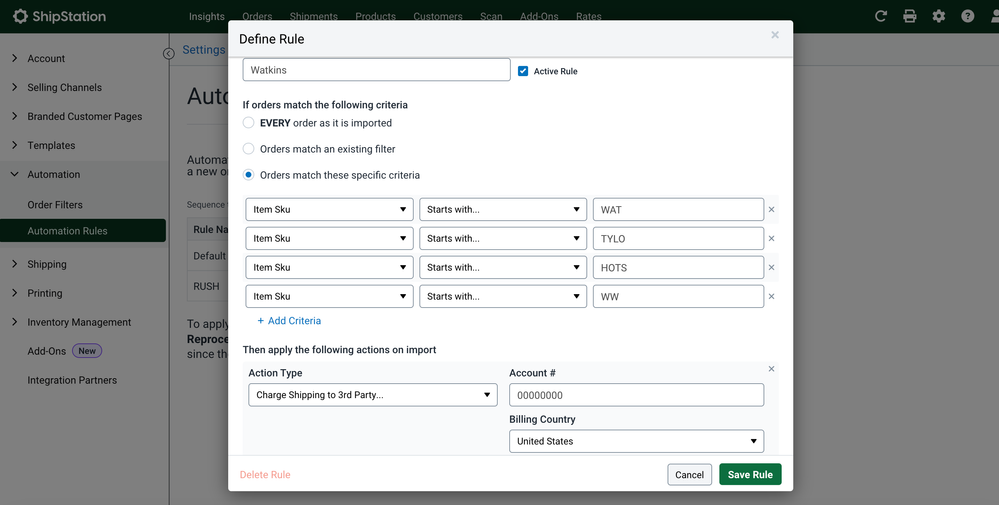Image resolution: width=999 pixels, height=505 pixels.
Task: Click the refresh icon in top bar
Action: point(880,16)
